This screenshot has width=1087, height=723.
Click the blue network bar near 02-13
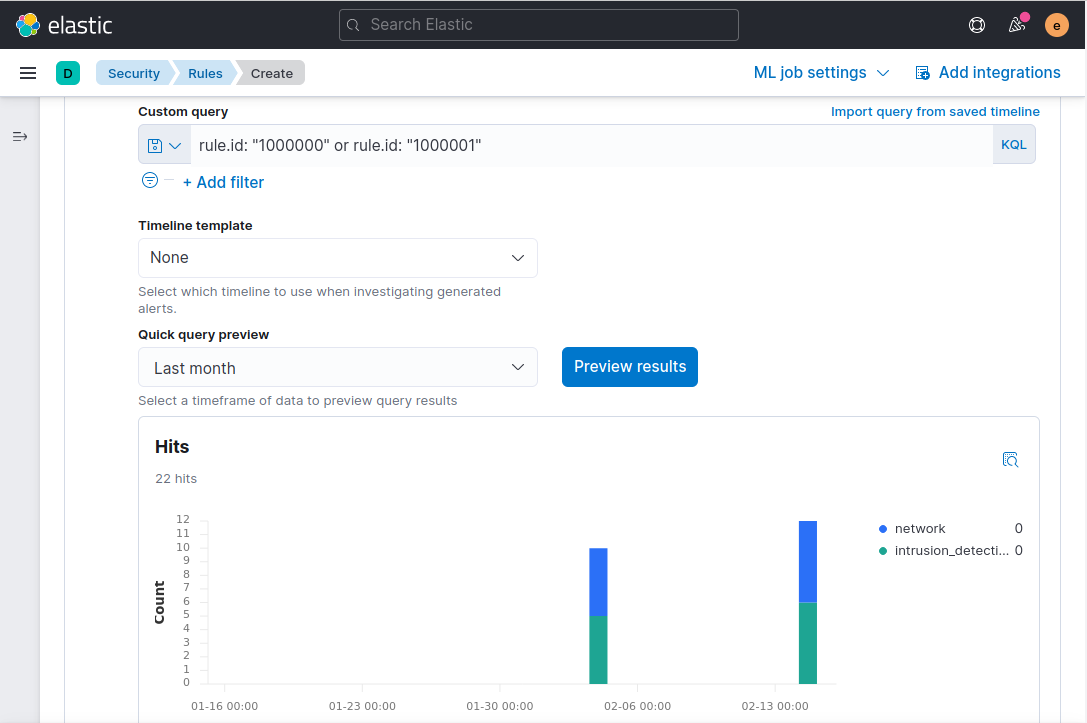coord(808,561)
